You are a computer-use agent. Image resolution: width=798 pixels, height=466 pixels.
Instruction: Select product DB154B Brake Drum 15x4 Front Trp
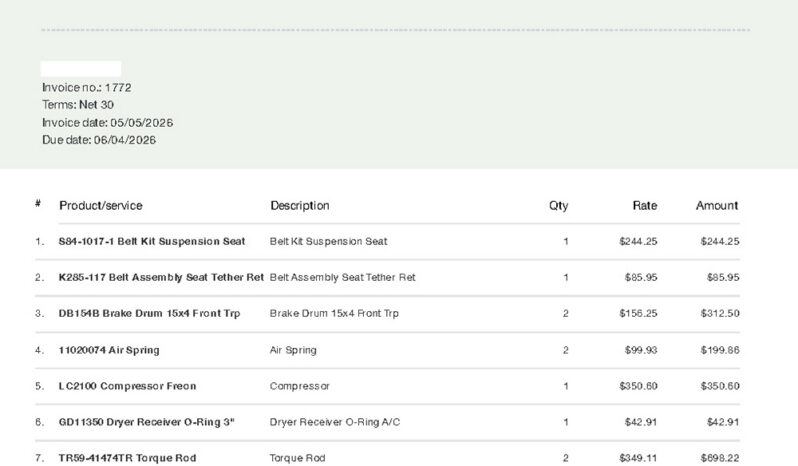[x=149, y=313]
